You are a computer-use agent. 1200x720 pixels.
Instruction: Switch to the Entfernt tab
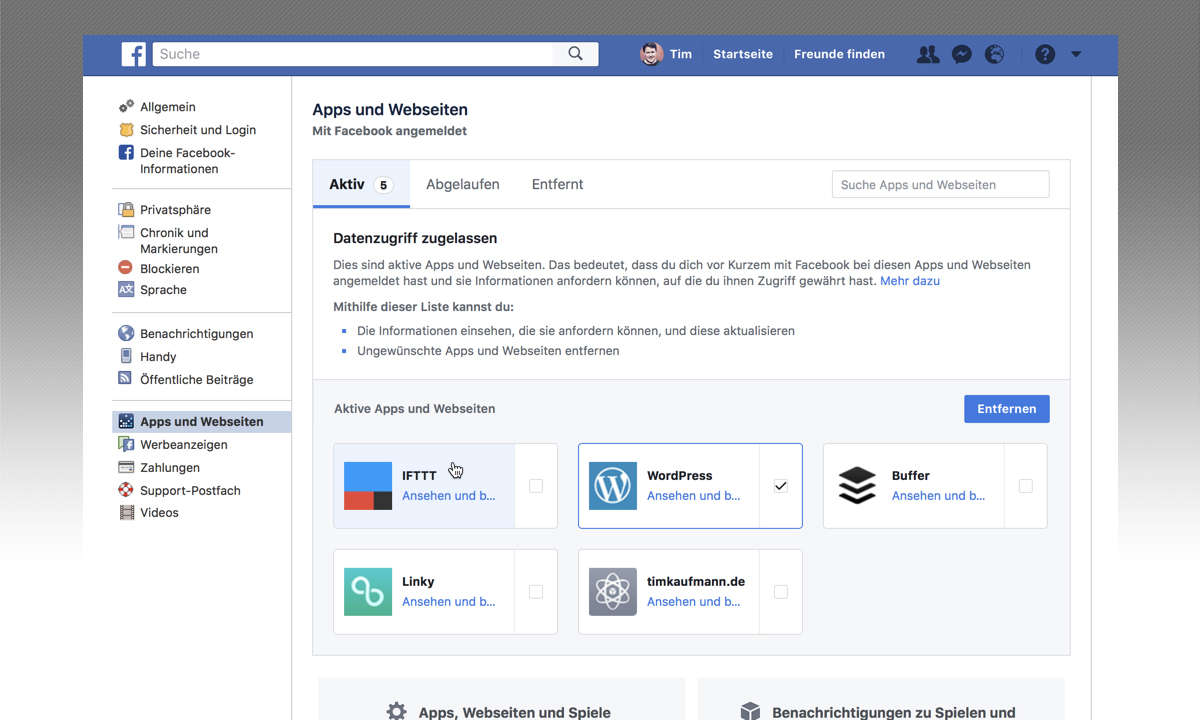(x=557, y=184)
